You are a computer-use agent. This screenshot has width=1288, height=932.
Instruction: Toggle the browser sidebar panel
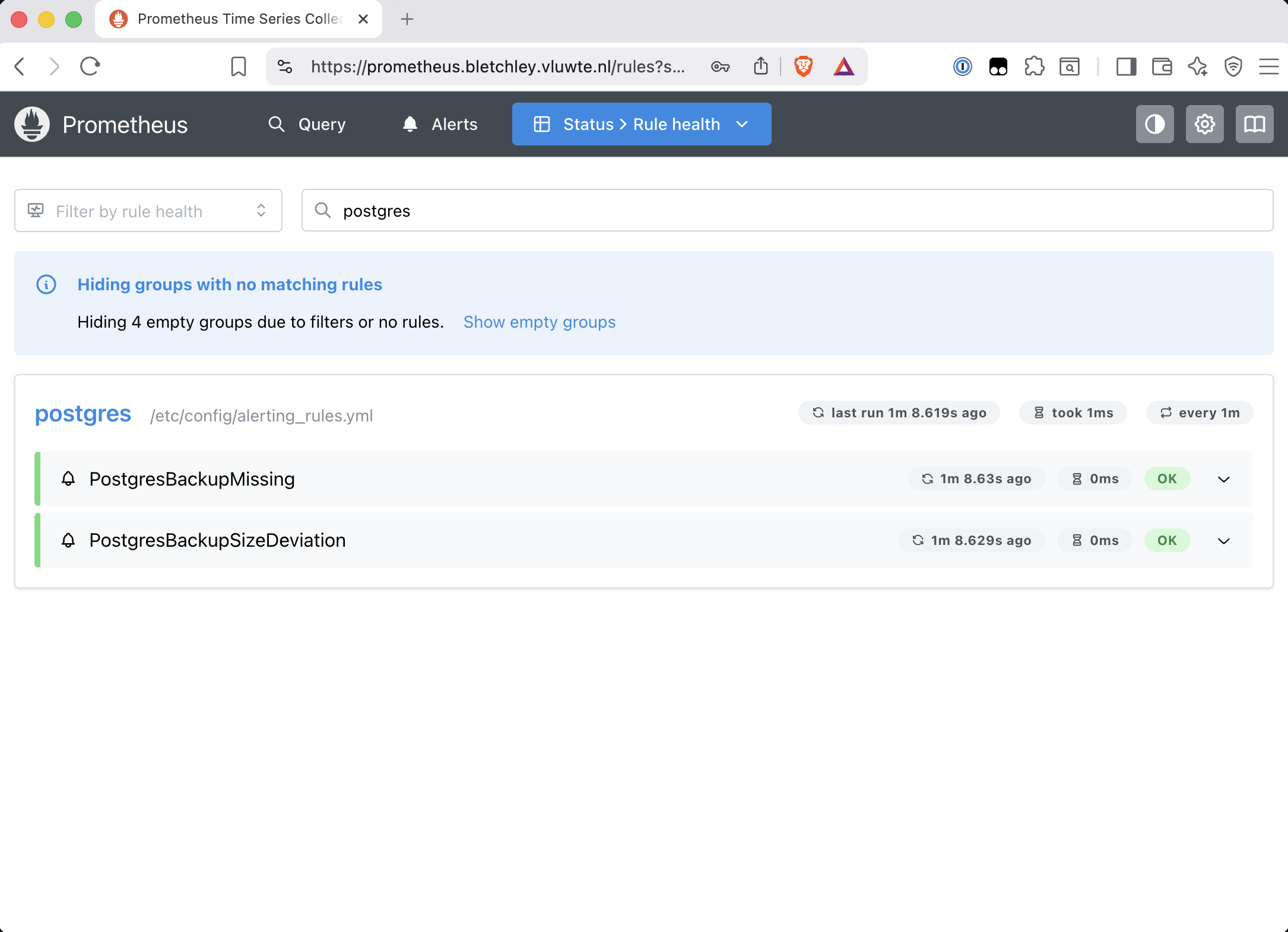pyautogui.click(x=1126, y=66)
